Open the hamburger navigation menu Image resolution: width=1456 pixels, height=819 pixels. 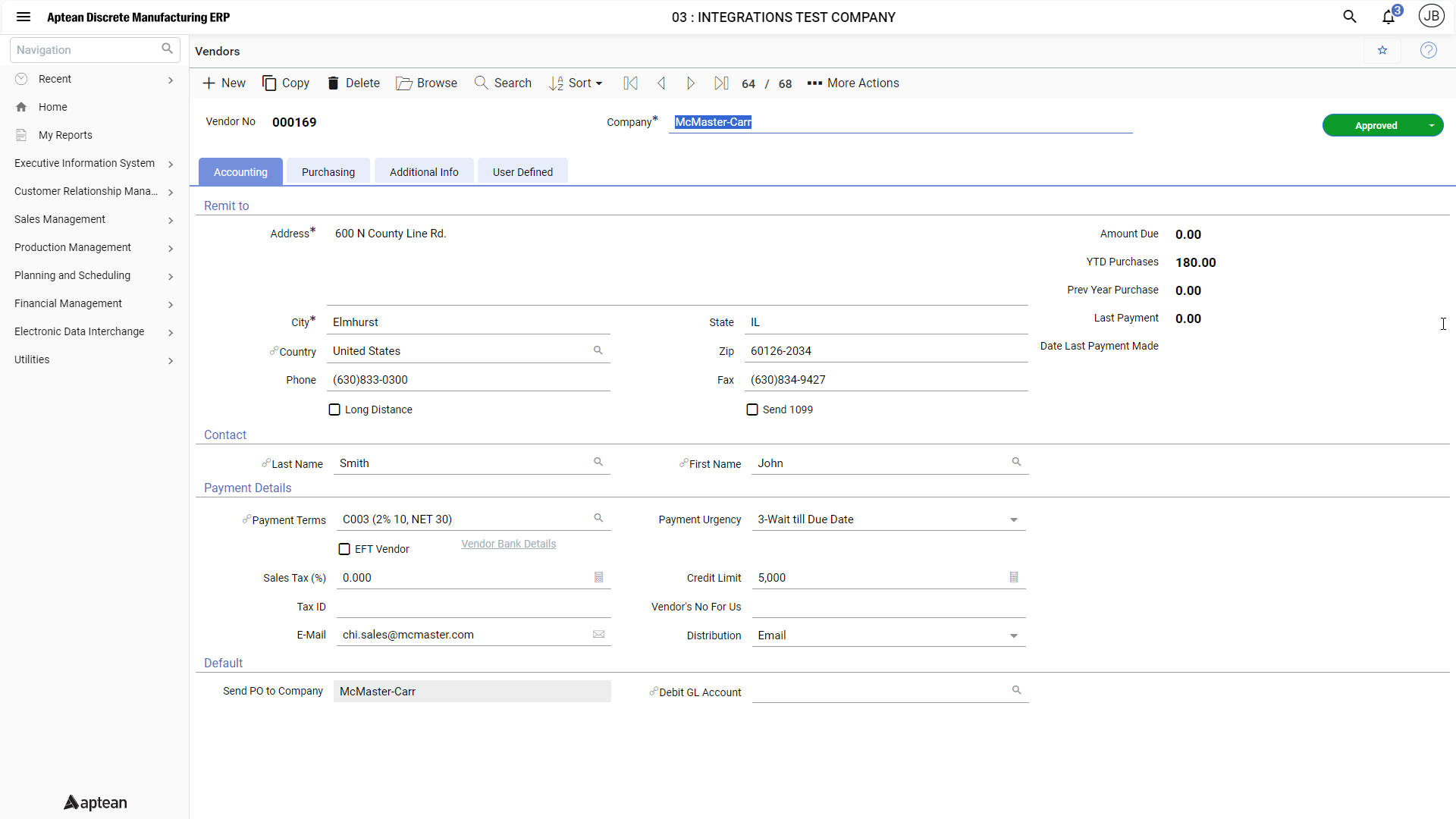click(x=24, y=17)
